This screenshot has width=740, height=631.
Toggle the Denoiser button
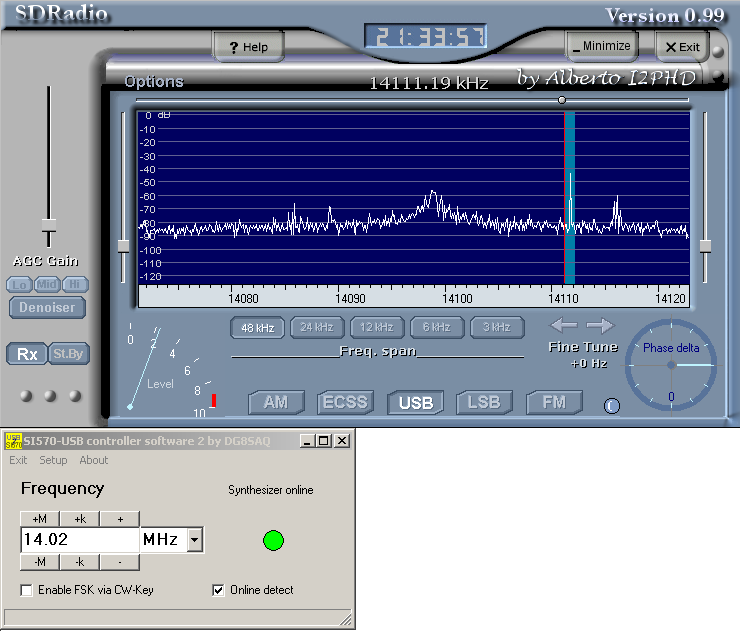point(47,308)
